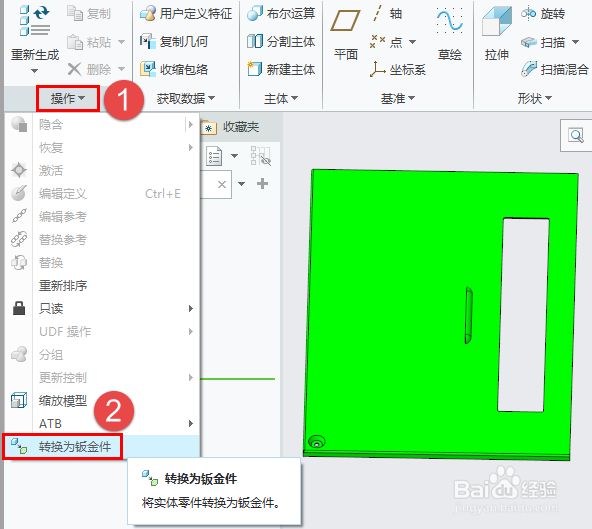Choose 编辑定义 (Edit definition) menu item

coord(102,193)
